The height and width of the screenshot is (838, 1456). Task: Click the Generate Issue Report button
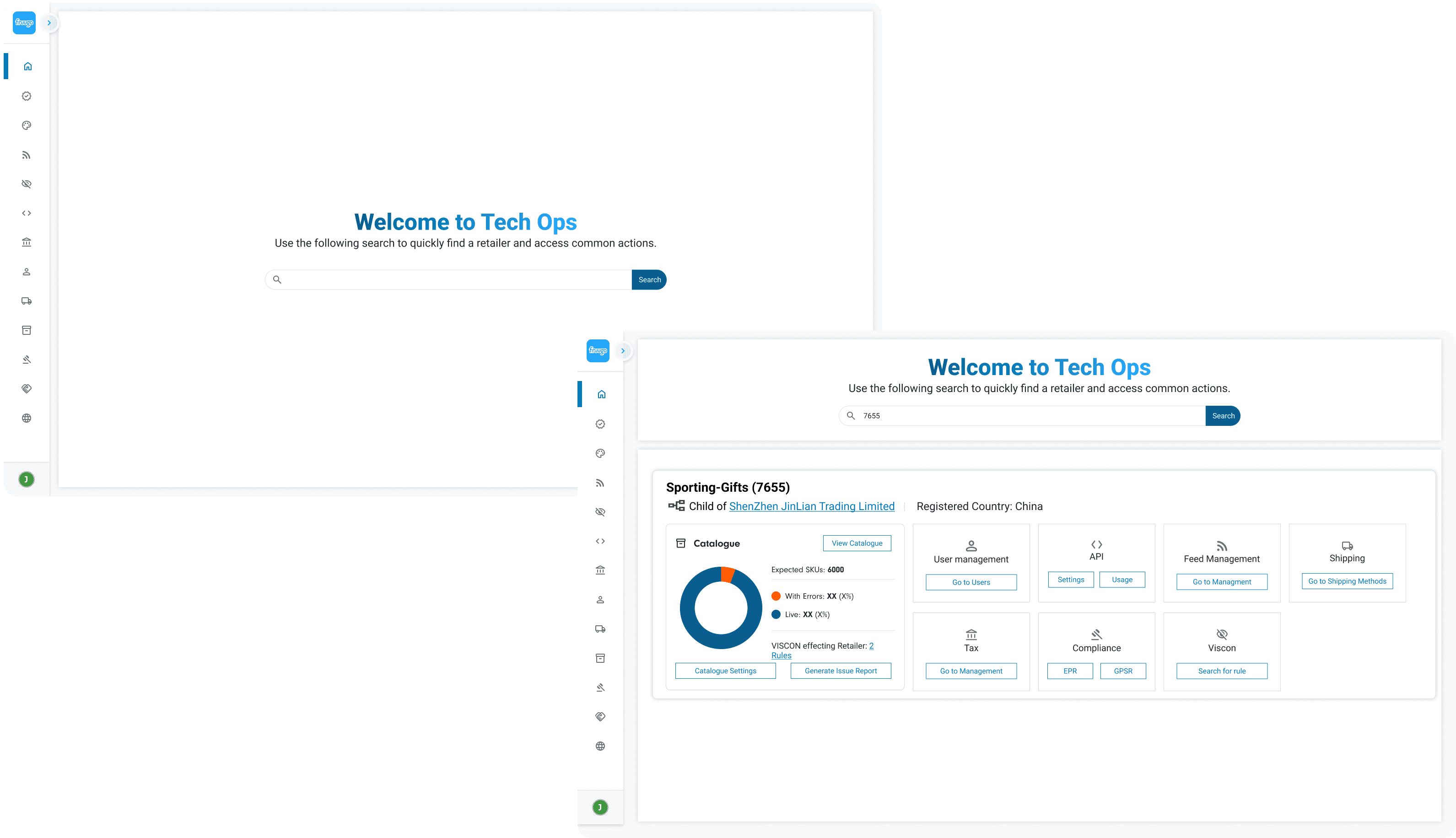(x=840, y=671)
